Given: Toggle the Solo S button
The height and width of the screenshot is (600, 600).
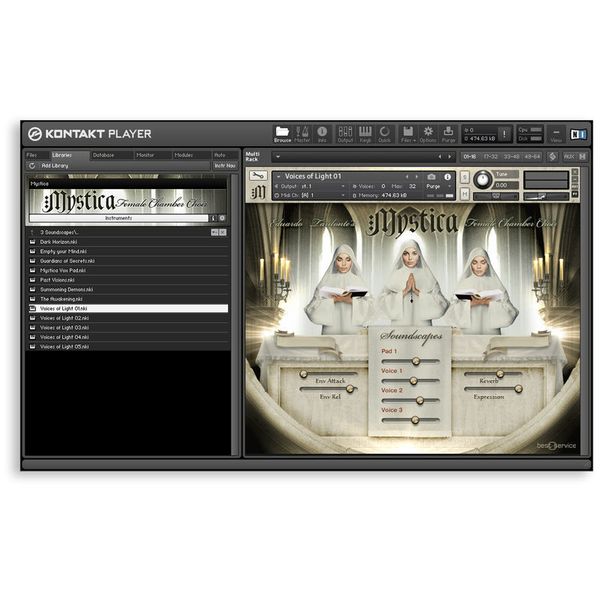Looking at the screenshot, I should click(x=465, y=177).
